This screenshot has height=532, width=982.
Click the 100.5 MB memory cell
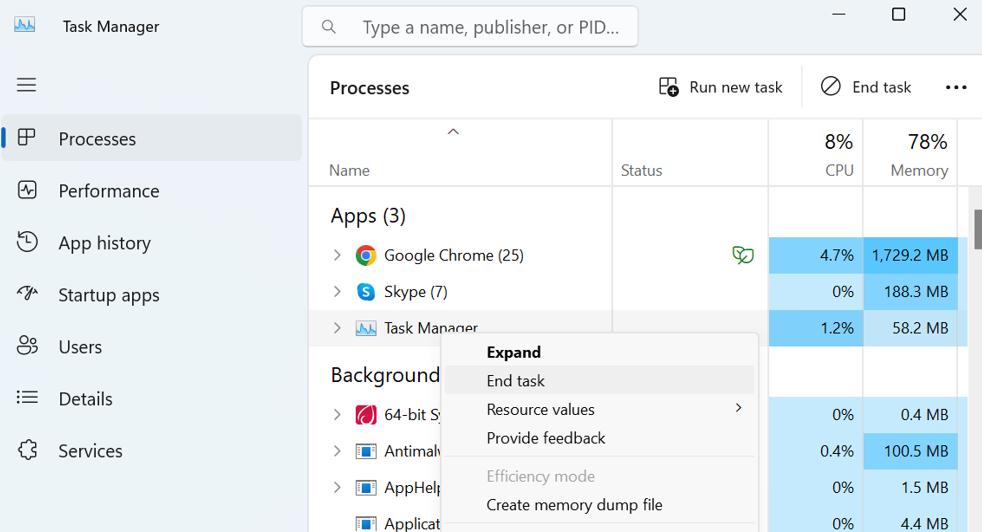tap(911, 451)
